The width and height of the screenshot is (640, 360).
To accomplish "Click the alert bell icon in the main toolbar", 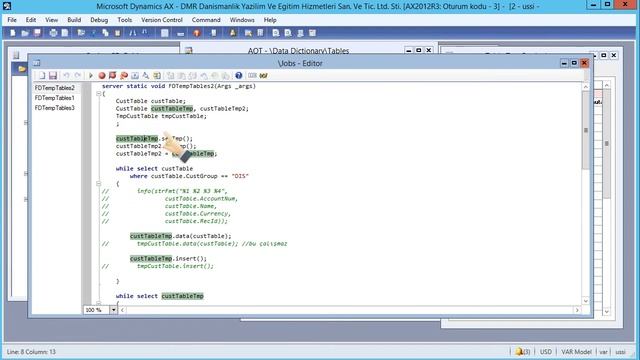I will pos(233,33).
